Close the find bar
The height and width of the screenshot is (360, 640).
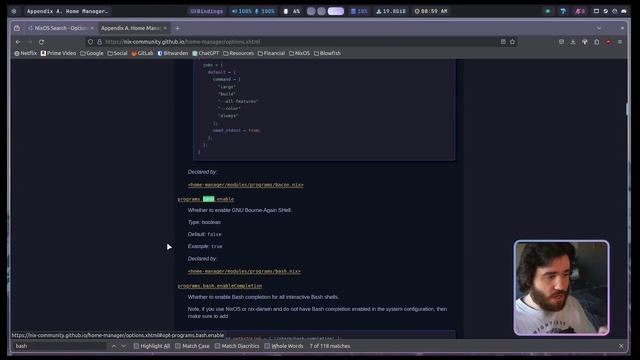[x=621, y=346]
